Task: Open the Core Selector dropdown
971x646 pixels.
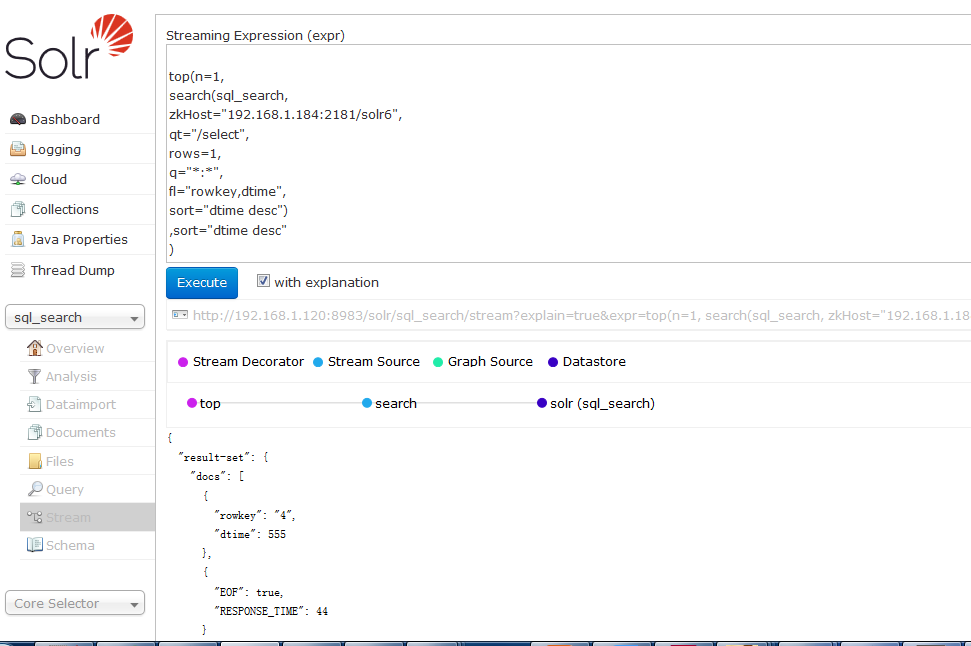Action: (x=75, y=603)
